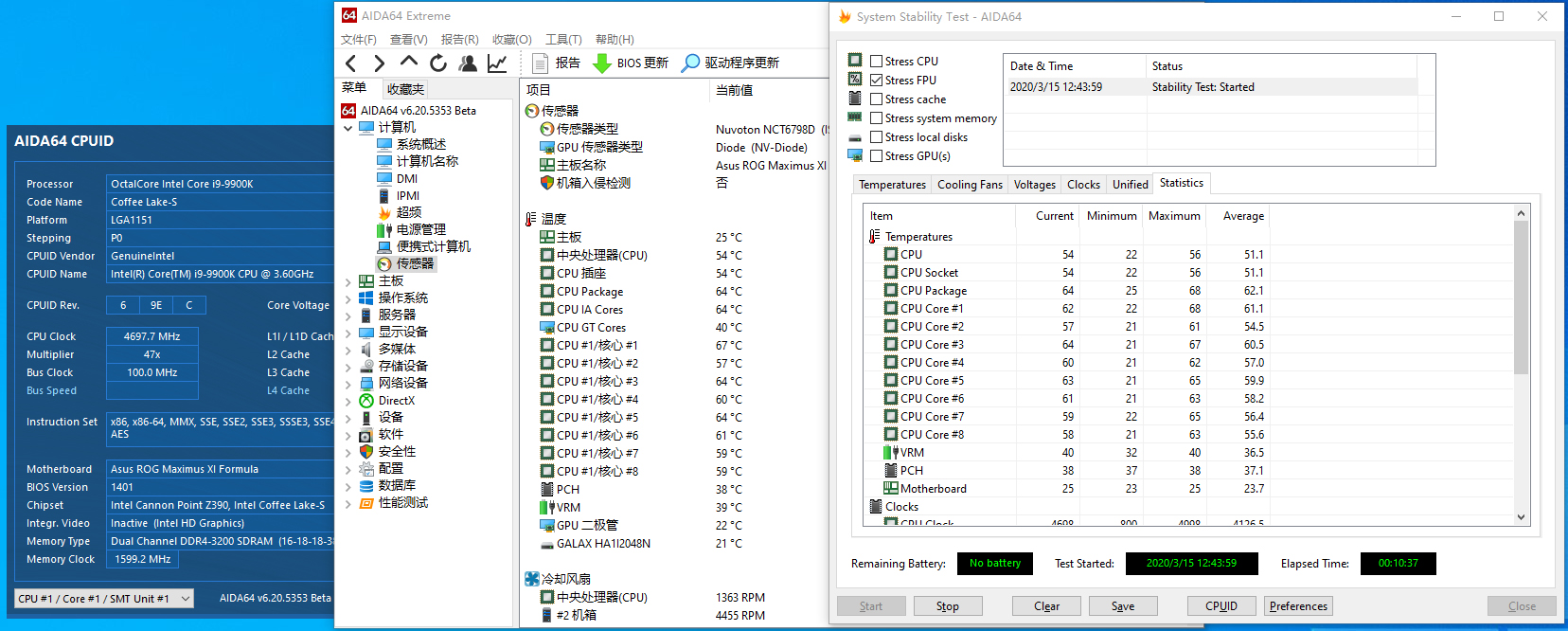1568x631 pixels.
Task: Enable Stress system memory checkbox
Action: tap(877, 118)
